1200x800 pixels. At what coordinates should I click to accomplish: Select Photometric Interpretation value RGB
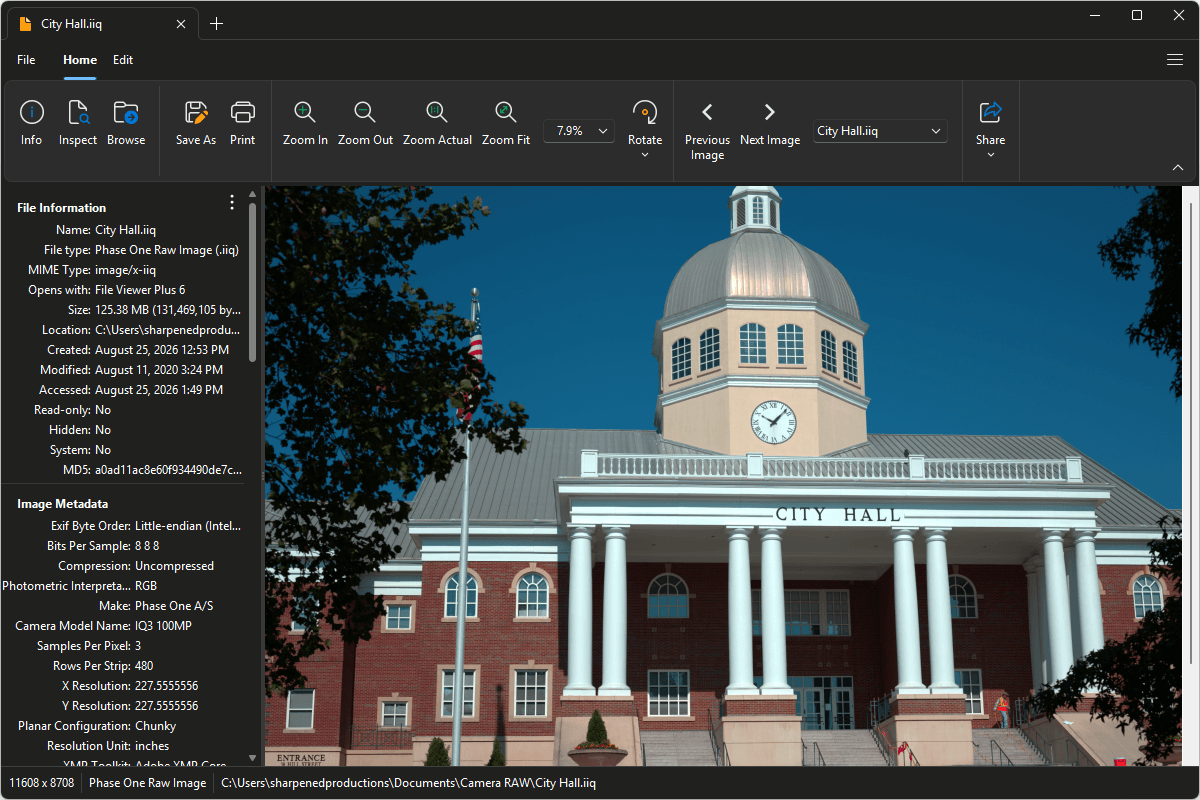146,586
